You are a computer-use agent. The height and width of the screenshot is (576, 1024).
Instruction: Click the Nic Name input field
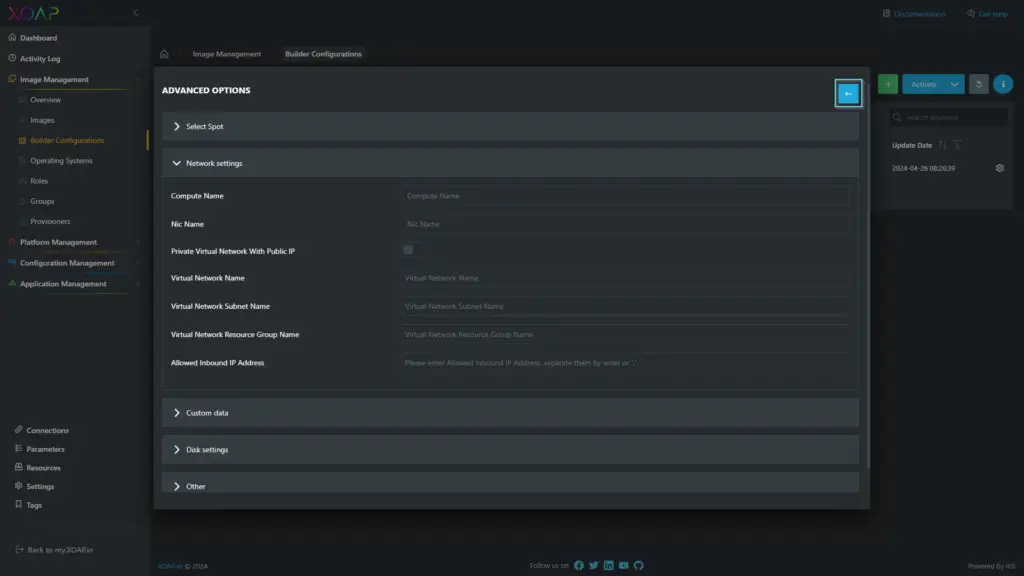[x=626, y=224]
